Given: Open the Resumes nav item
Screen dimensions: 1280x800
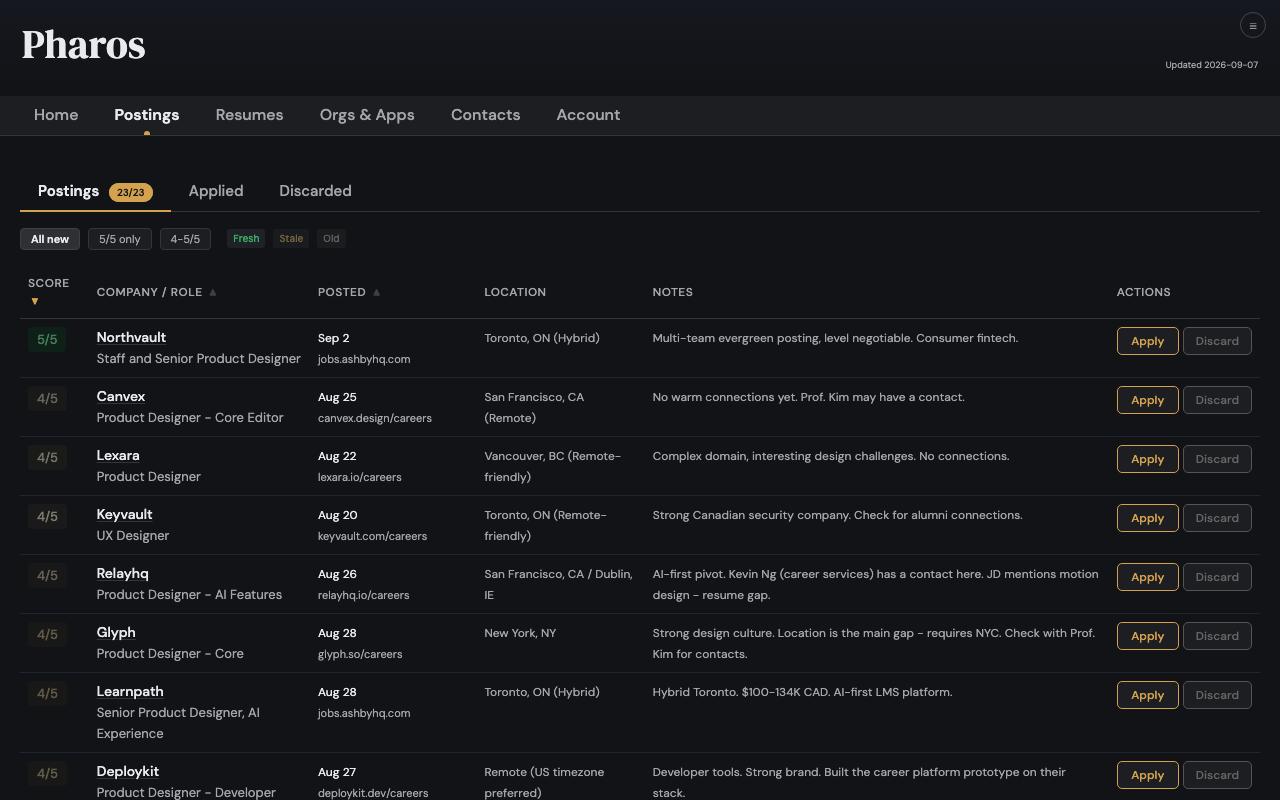Looking at the screenshot, I should pyautogui.click(x=249, y=115).
